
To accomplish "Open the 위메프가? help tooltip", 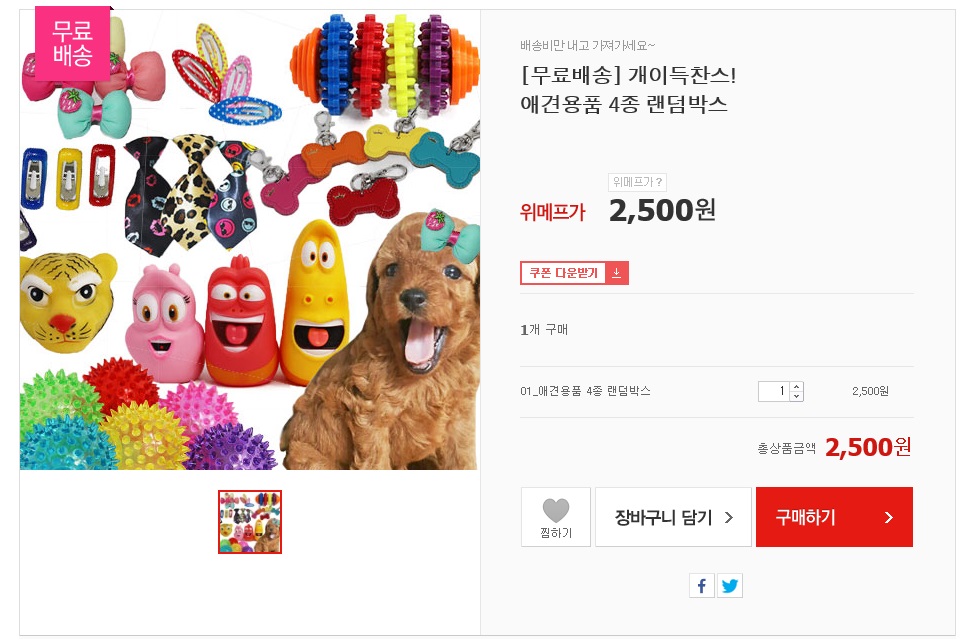I will 637,182.
